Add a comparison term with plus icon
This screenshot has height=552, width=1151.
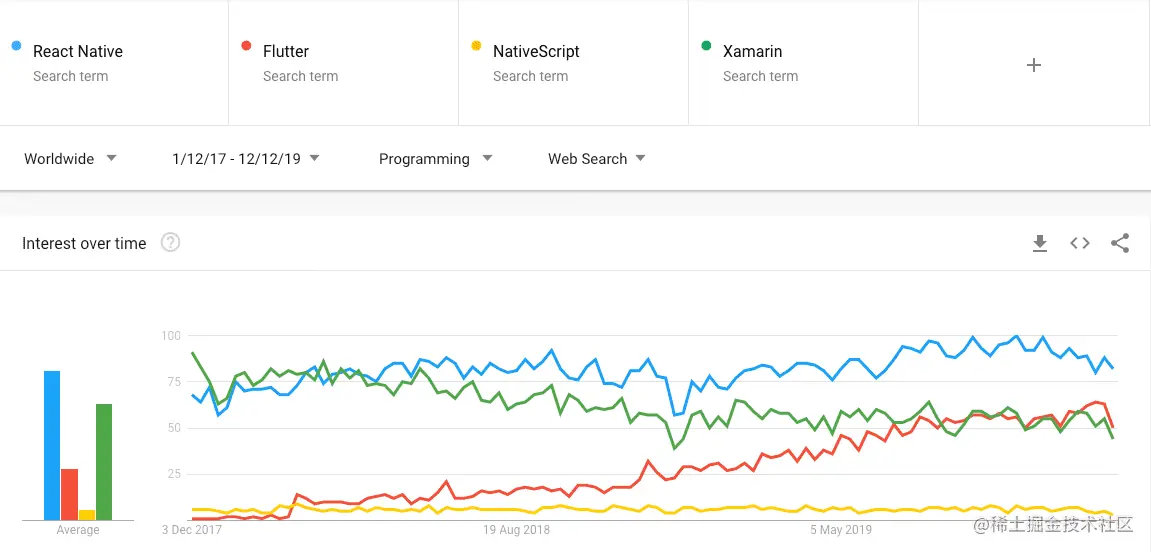tap(1034, 65)
